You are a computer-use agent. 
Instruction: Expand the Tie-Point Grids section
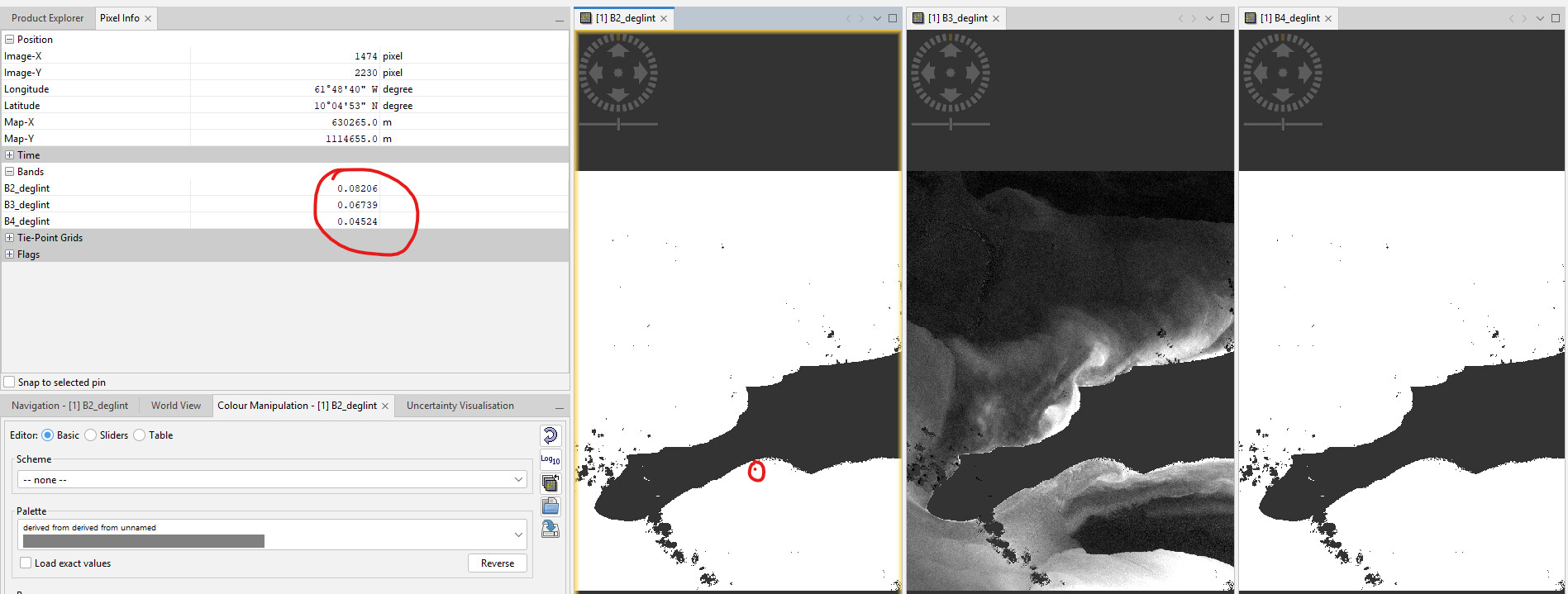[x=9, y=238]
